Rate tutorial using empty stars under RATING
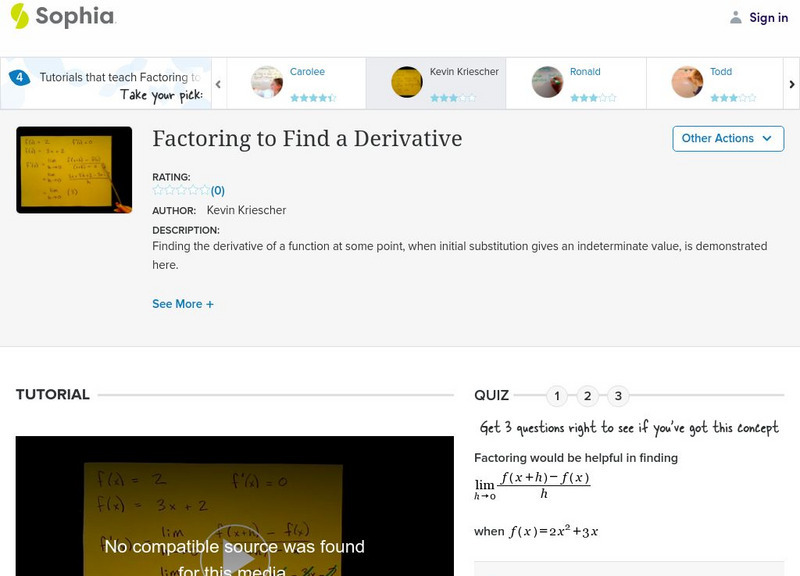 coord(181,190)
